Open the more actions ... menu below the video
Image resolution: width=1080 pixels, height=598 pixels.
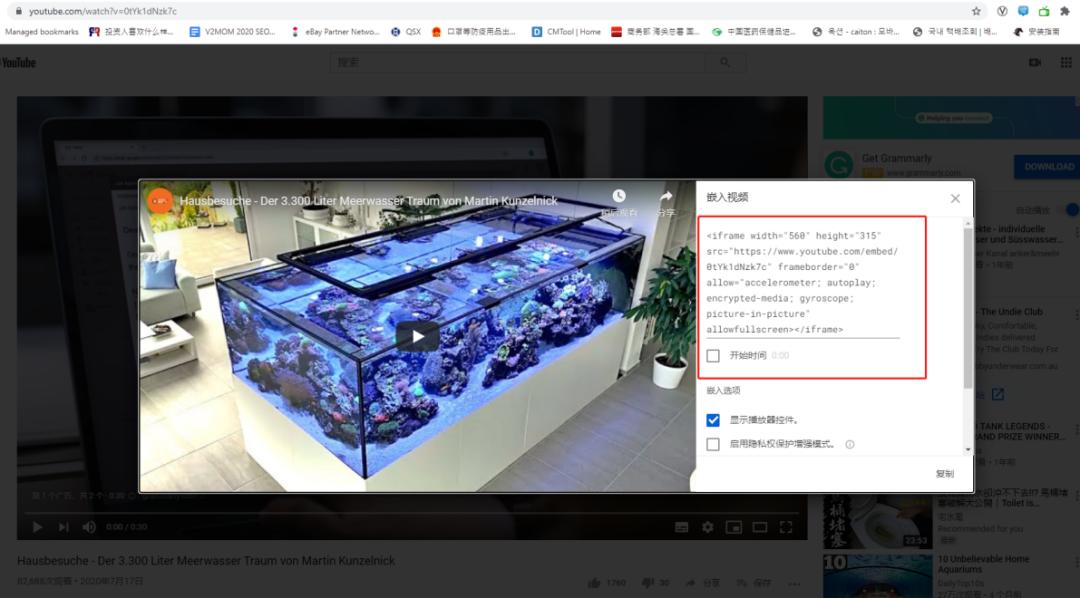(793, 582)
